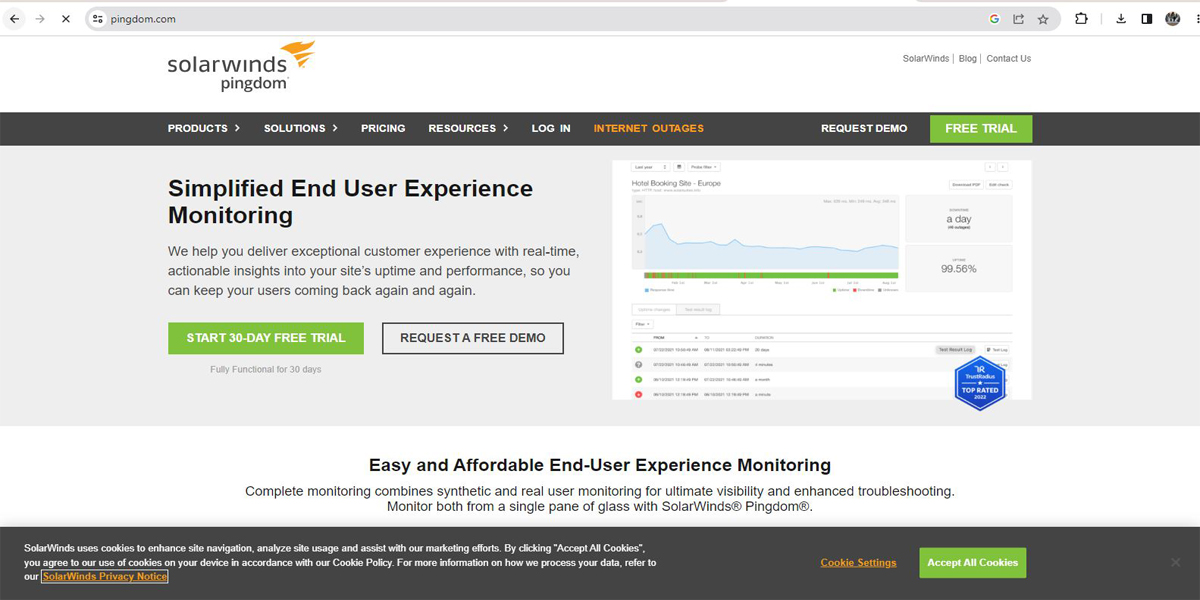Expand the Resources menu
The width and height of the screenshot is (1200, 600).
(468, 128)
